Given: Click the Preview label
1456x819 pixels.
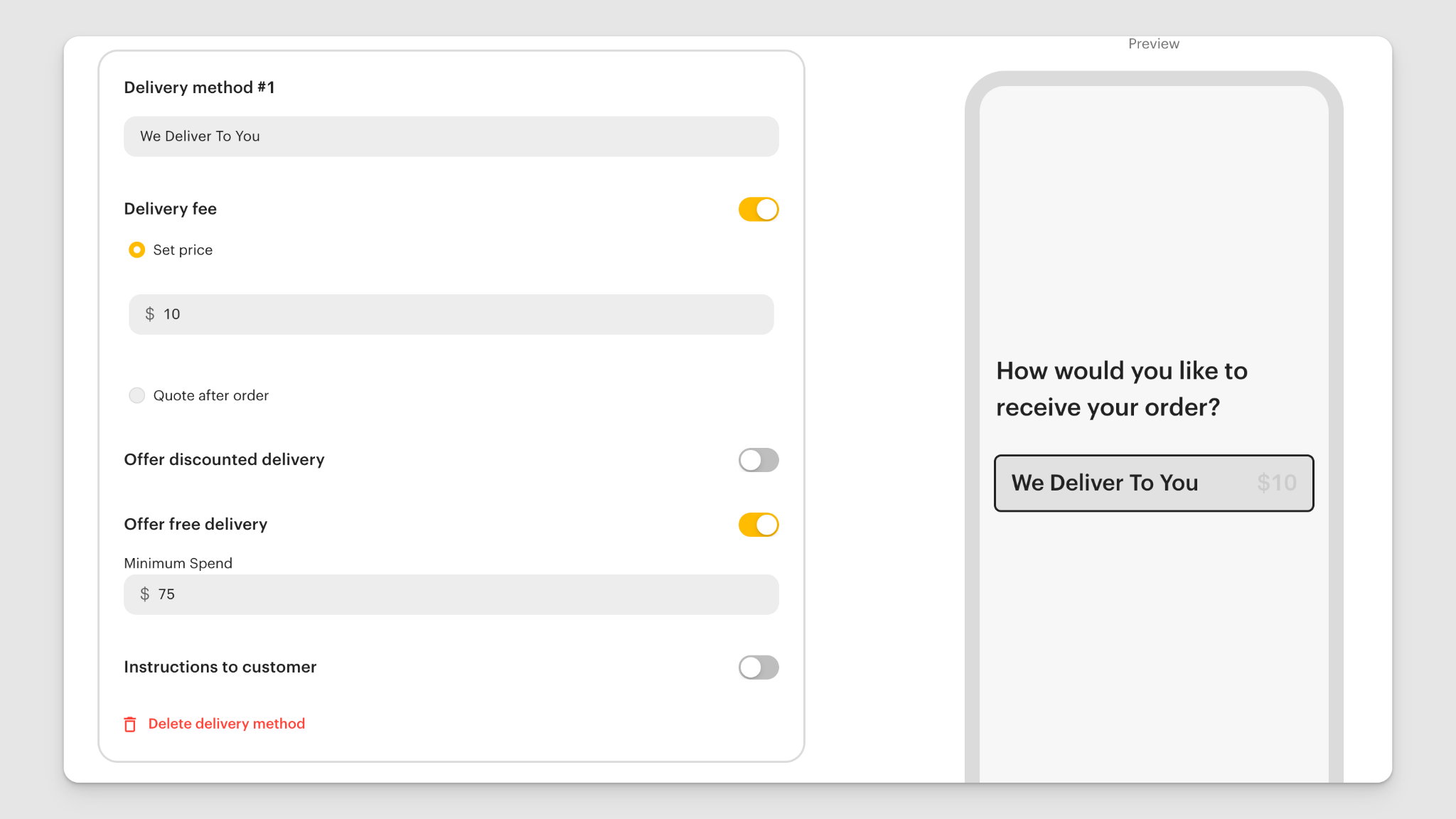Looking at the screenshot, I should 1153,43.
